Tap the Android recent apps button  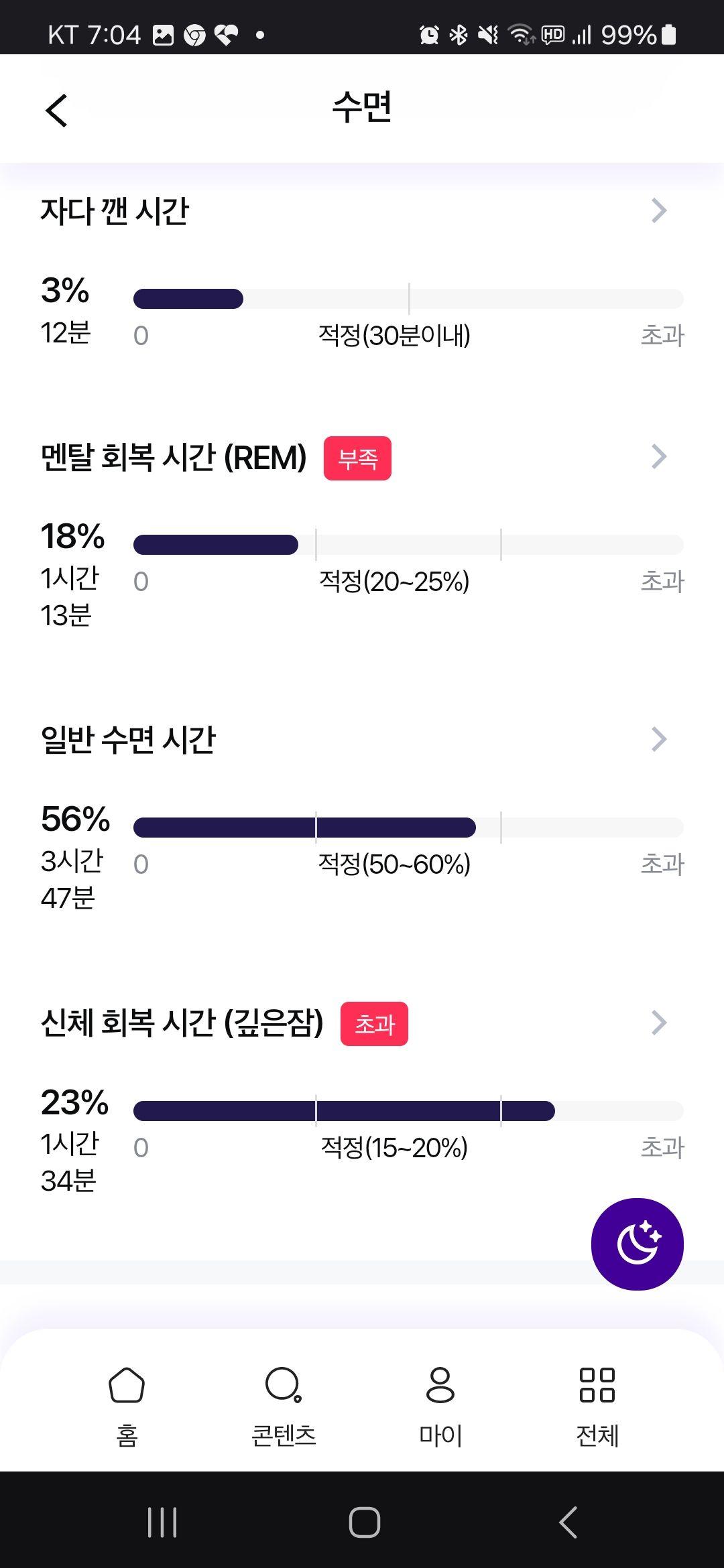[x=162, y=1522]
